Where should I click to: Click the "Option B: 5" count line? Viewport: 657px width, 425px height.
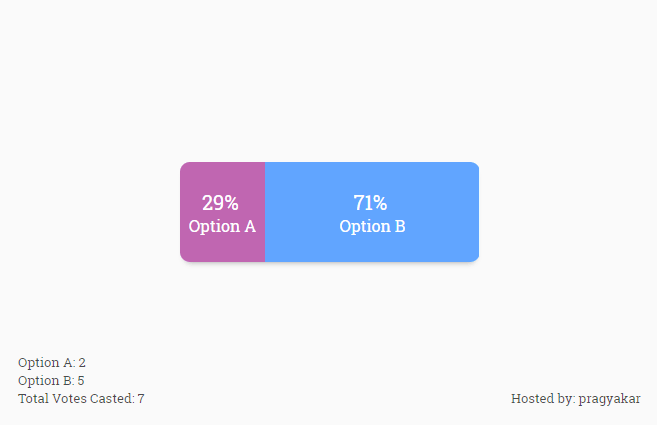point(51,381)
